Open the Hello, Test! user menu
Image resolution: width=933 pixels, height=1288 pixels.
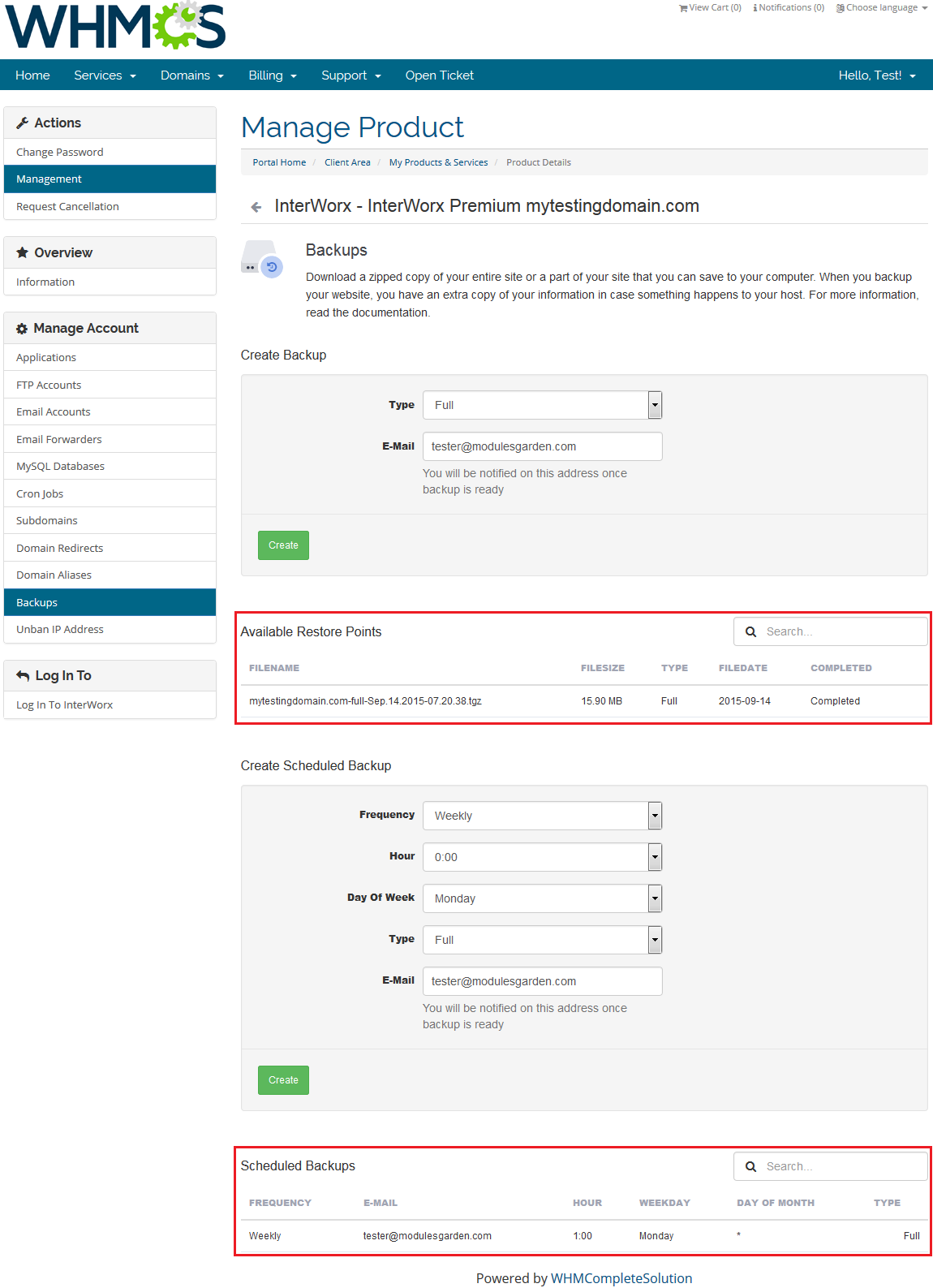(877, 75)
